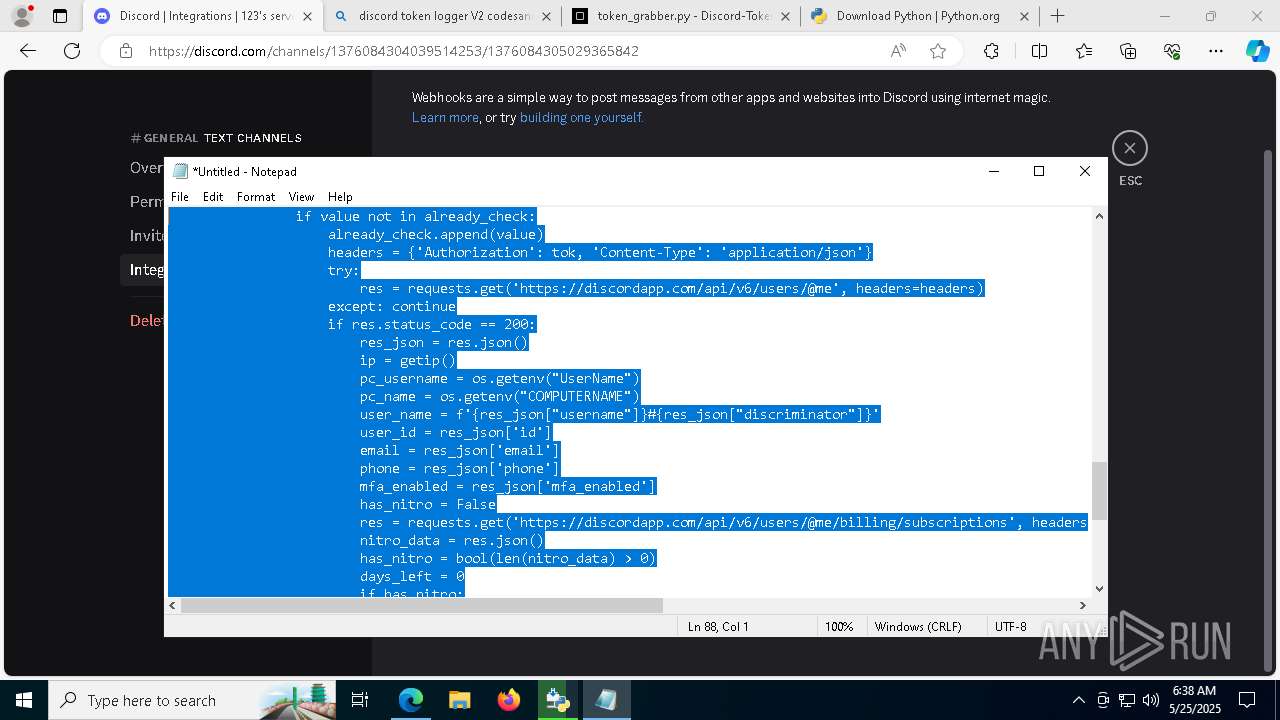
Task: Select the Notepad taskbar icon
Action: click(606, 700)
